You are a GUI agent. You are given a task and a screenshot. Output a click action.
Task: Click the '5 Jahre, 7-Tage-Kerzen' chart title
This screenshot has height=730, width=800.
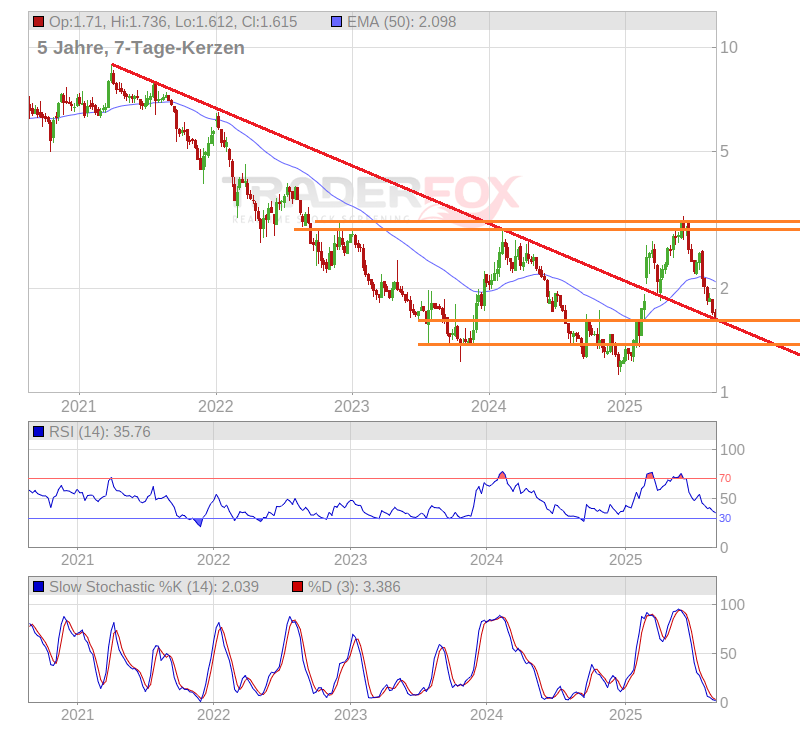[x=140, y=47]
